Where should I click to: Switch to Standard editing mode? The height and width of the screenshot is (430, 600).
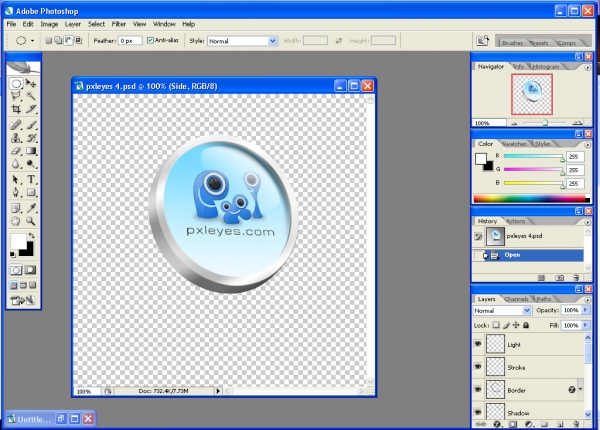pos(16,270)
